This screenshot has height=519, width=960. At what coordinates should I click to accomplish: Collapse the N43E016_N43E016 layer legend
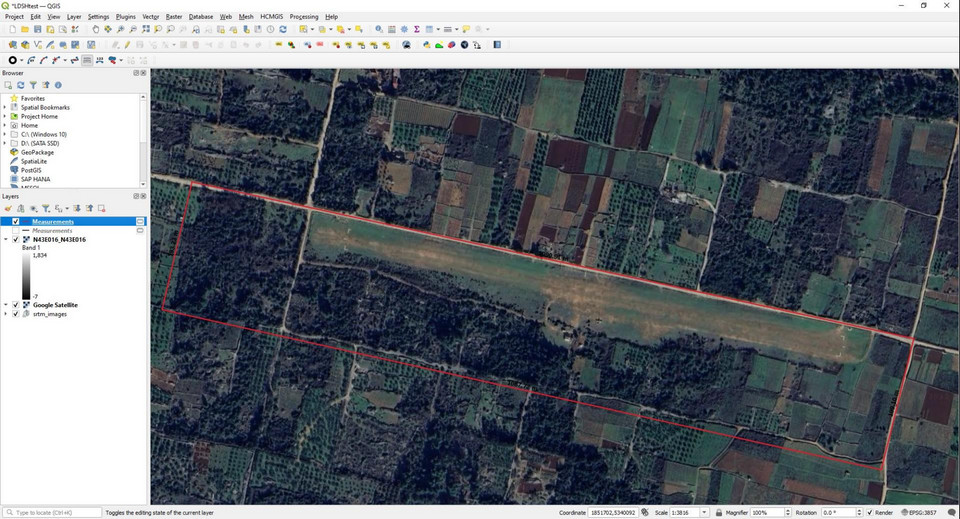[6, 240]
